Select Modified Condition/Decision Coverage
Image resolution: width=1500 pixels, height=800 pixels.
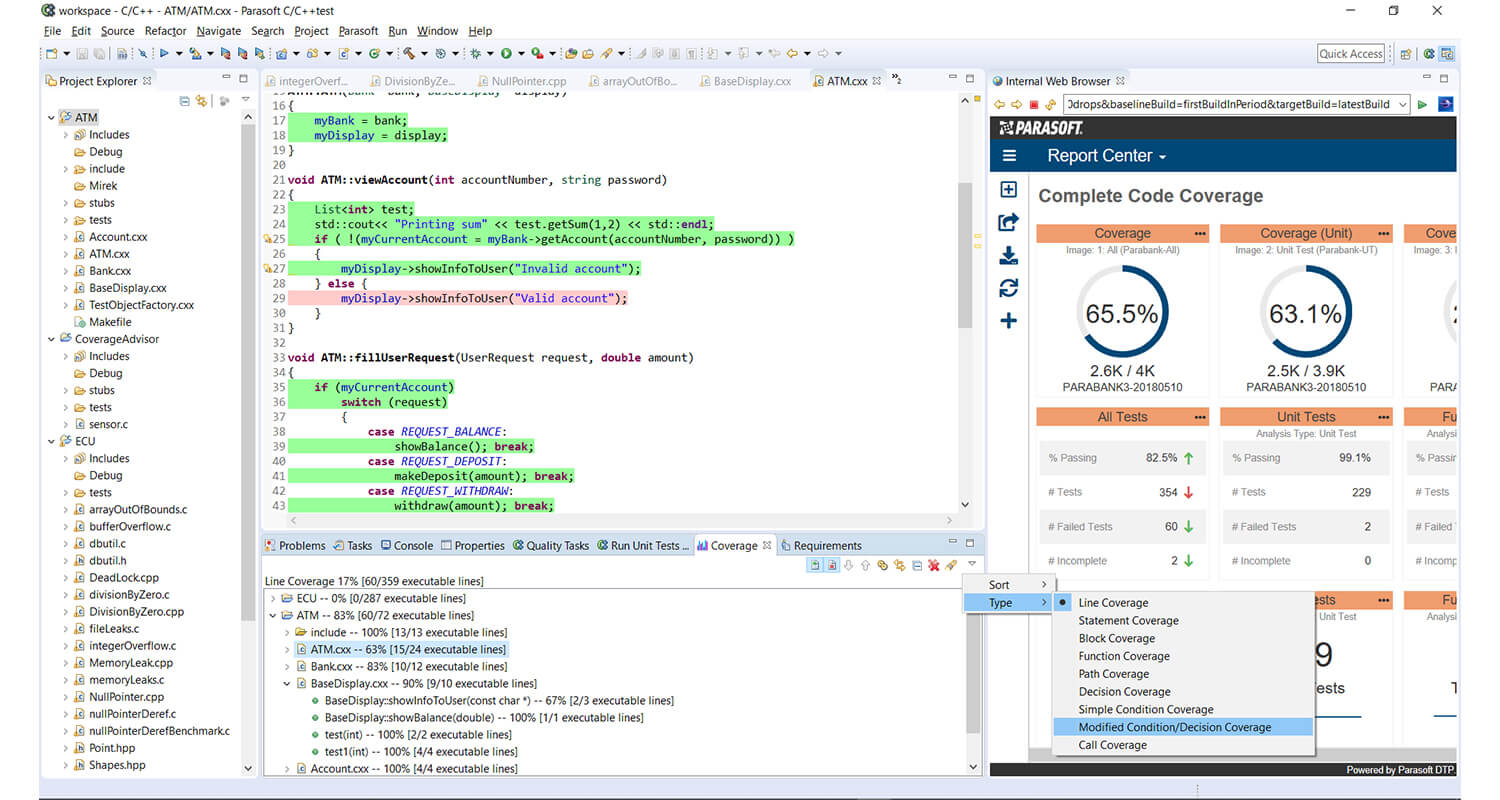[1183, 727]
